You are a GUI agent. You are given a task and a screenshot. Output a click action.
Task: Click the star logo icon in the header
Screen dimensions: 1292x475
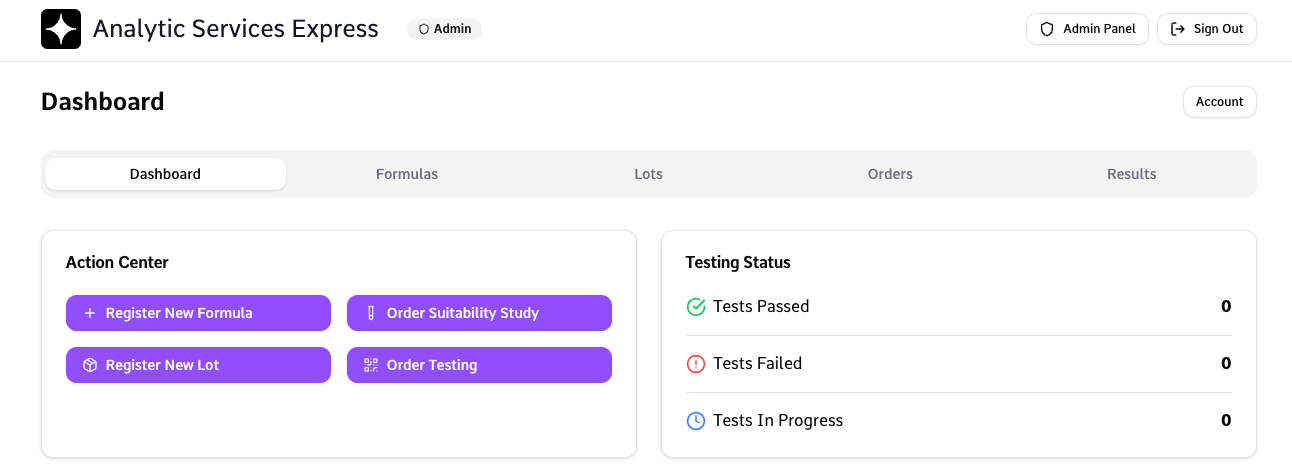coord(61,29)
